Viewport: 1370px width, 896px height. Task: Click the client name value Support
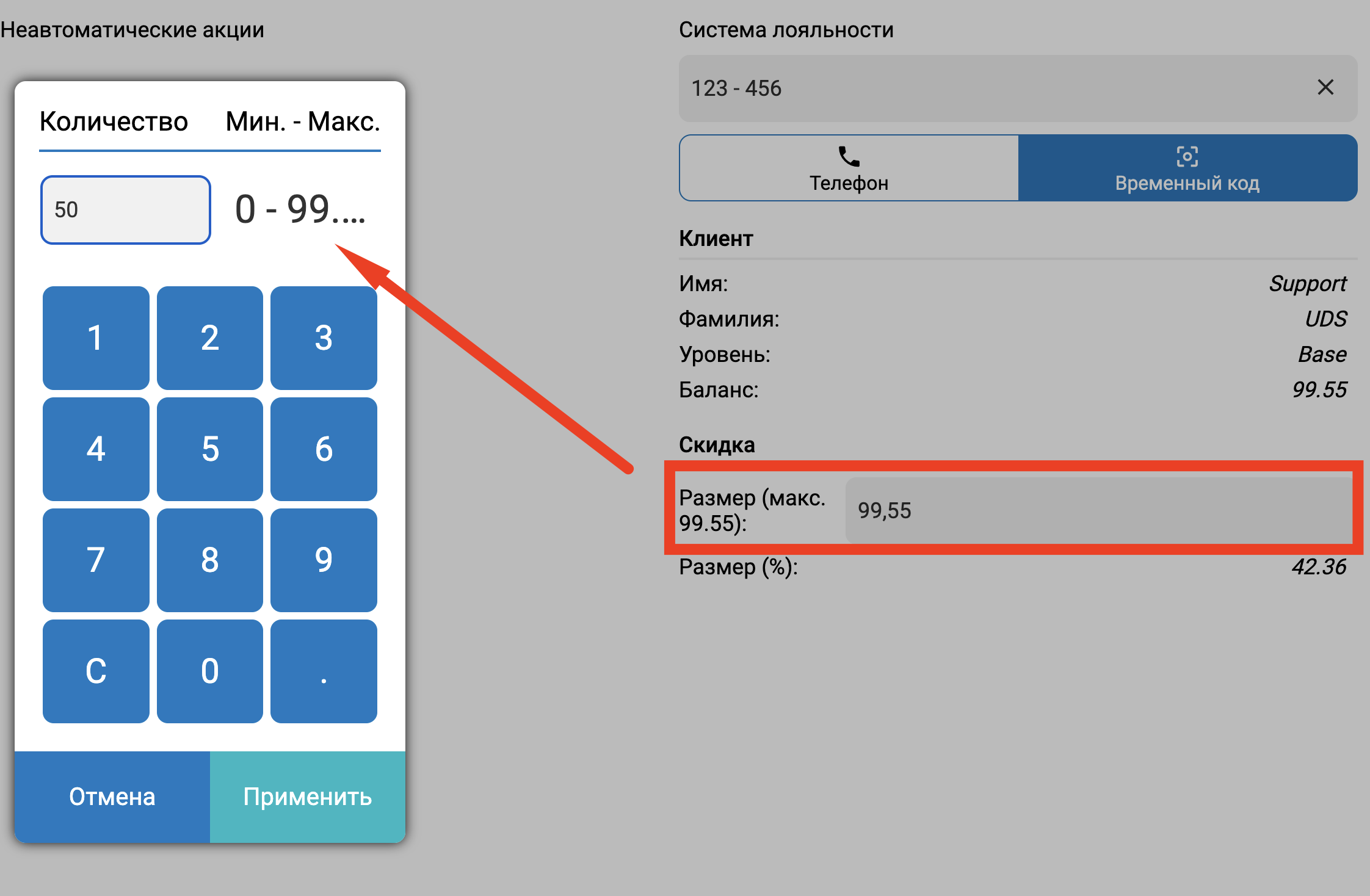(1308, 283)
